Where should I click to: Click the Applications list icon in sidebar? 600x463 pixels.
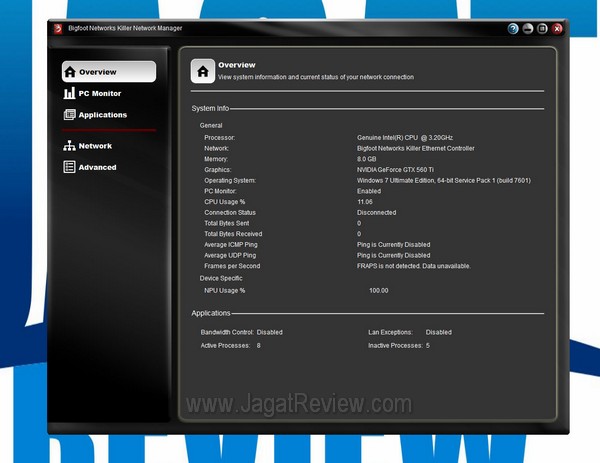(69, 114)
